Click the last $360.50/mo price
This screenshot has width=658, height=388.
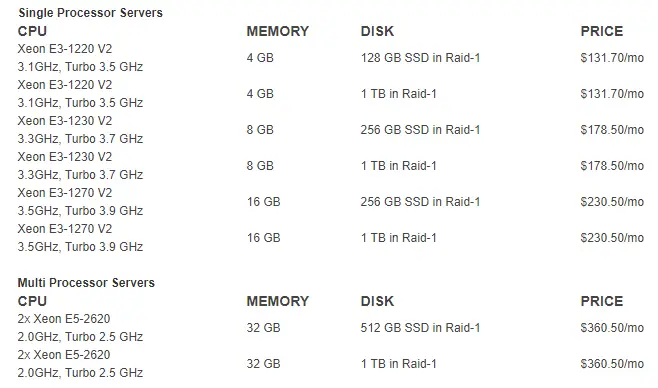[612, 364]
